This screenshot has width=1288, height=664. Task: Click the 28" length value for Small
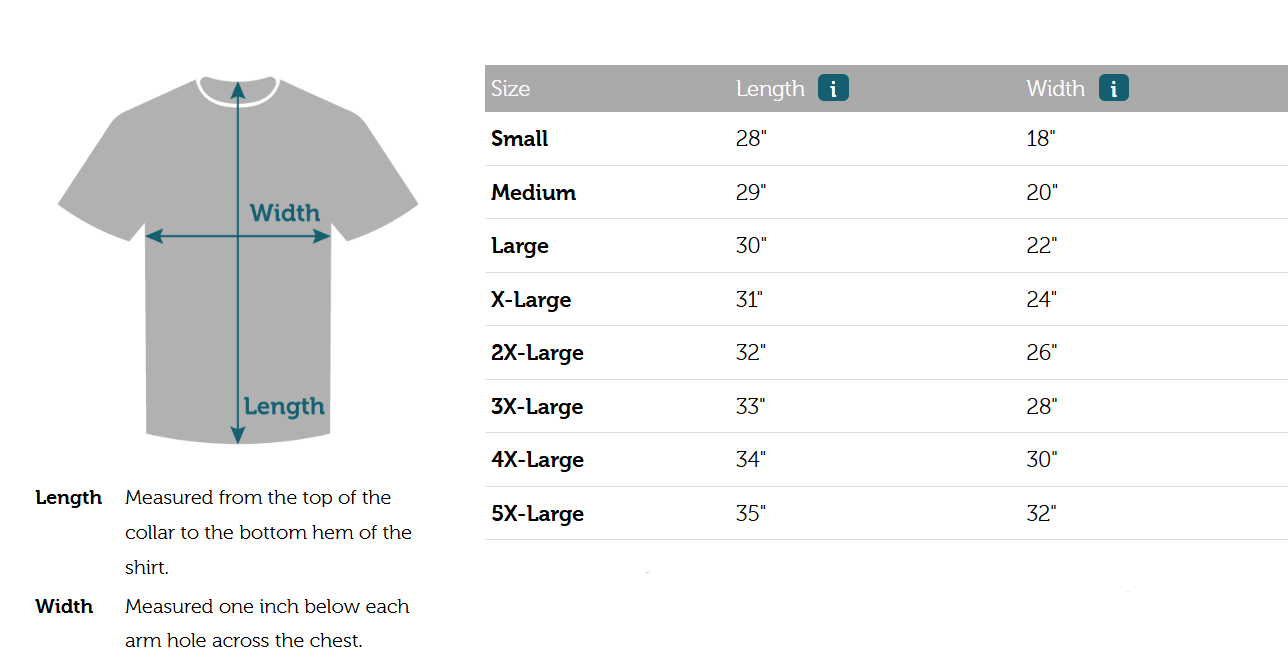[x=750, y=139]
